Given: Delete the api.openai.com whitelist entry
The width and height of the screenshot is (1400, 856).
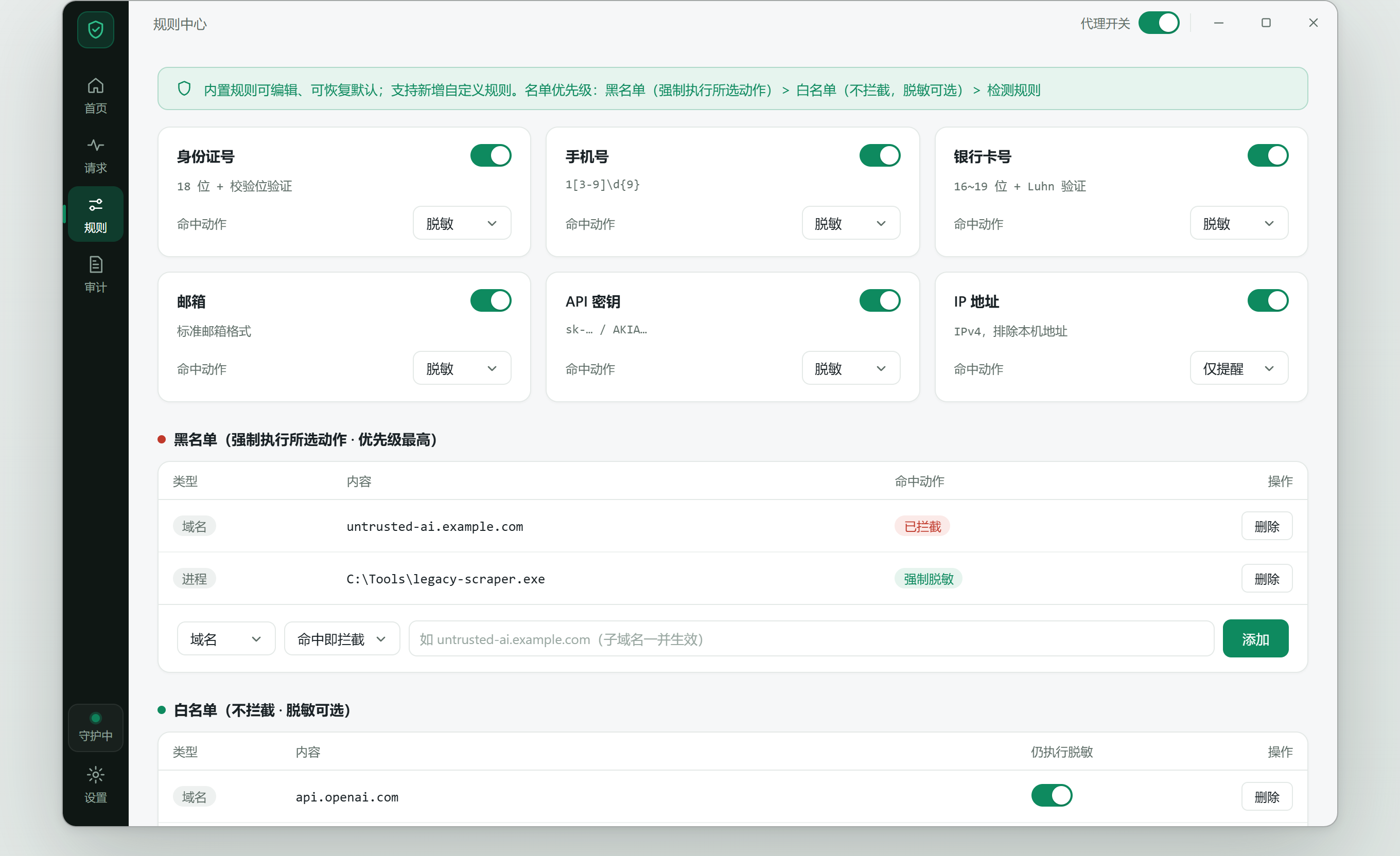Looking at the screenshot, I should click(1267, 796).
